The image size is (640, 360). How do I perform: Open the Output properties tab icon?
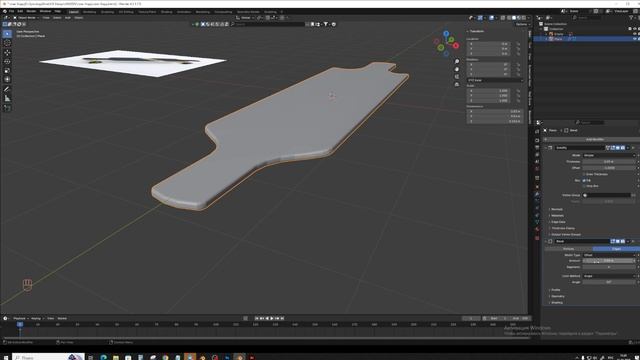pos(537,147)
